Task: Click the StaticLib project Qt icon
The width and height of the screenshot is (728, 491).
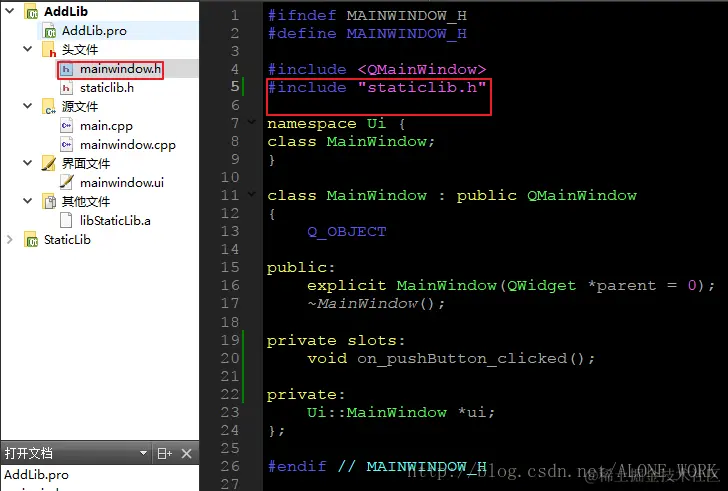Action: point(31,240)
